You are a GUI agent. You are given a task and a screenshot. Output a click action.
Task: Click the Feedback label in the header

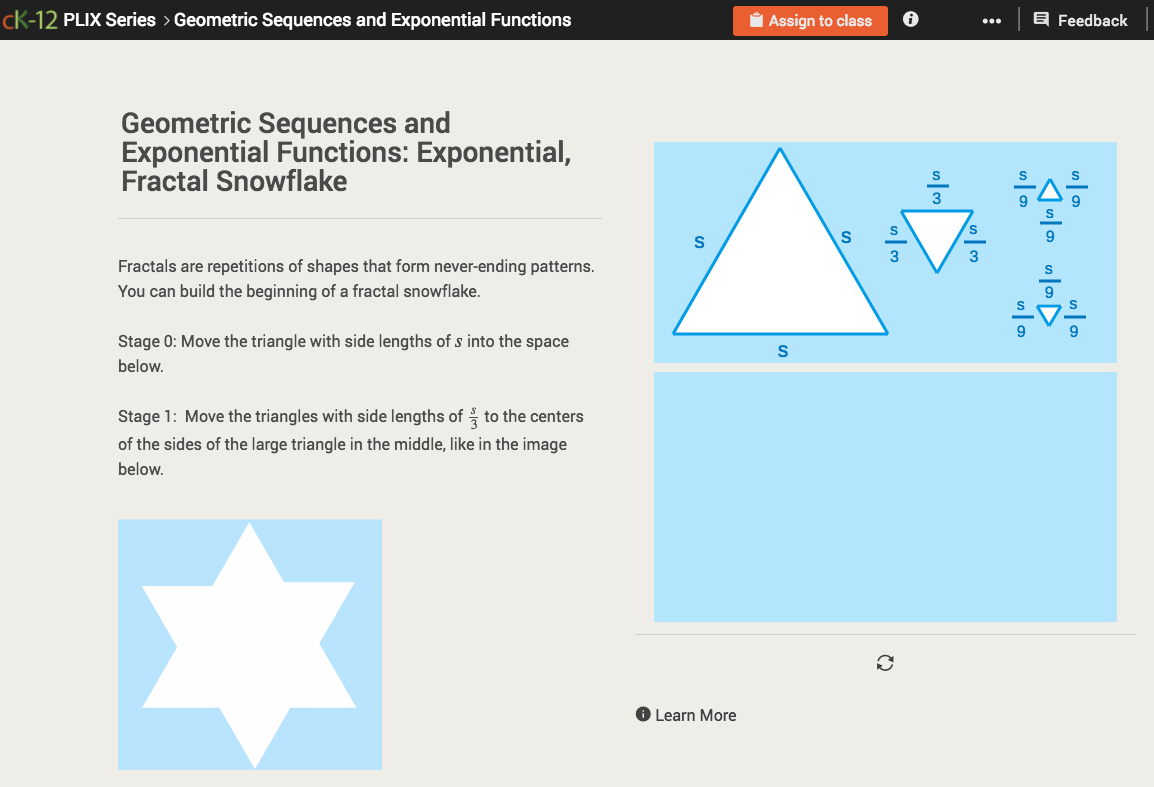pos(1093,19)
